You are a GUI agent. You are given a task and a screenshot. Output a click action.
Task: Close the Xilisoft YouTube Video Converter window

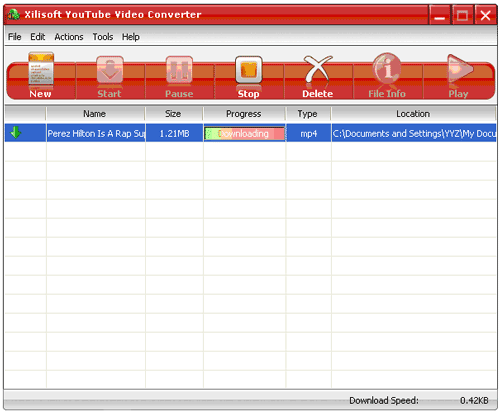pyautogui.click(x=485, y=15)
